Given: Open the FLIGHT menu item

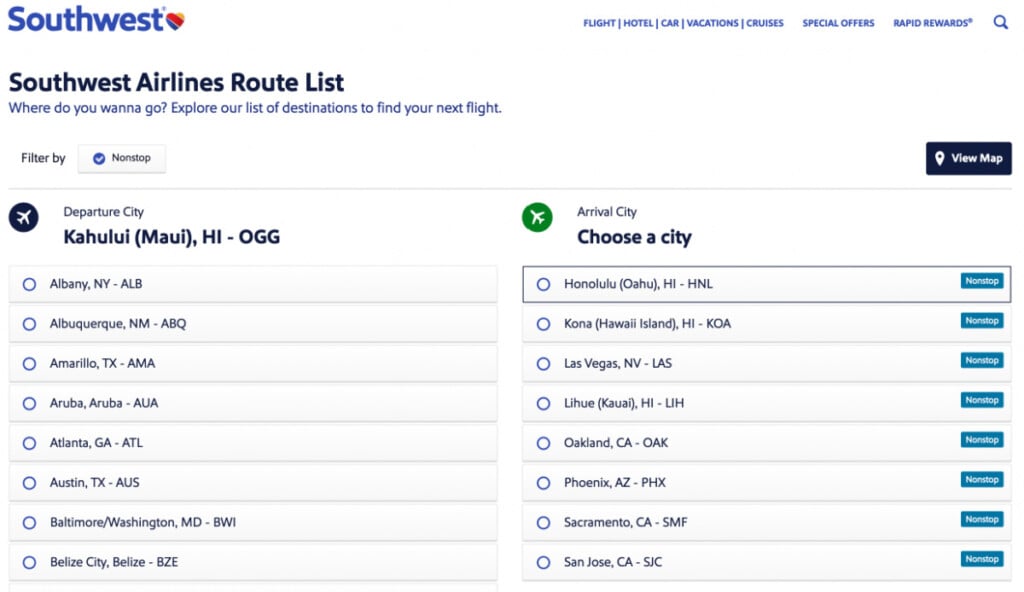Looking at the screenshot, I should coord(600,23).
